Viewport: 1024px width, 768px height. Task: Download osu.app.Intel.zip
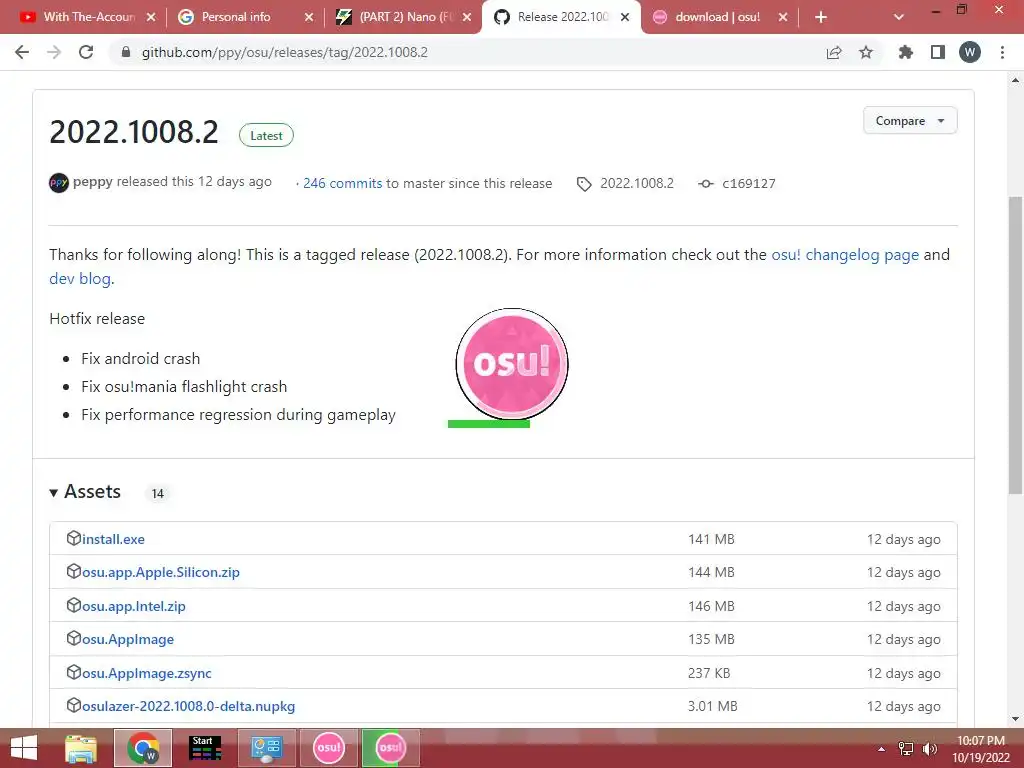tap(133, 606)
